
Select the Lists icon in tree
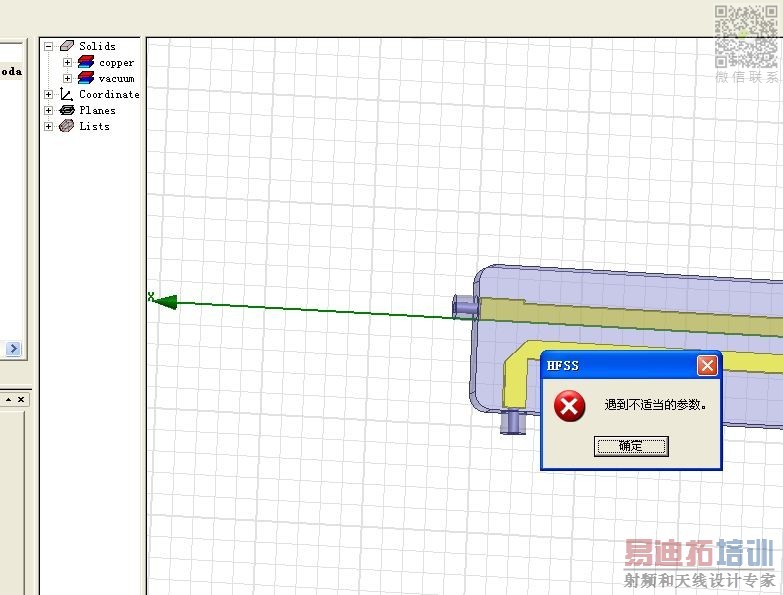pyautogui.click(x=66, y=126)
